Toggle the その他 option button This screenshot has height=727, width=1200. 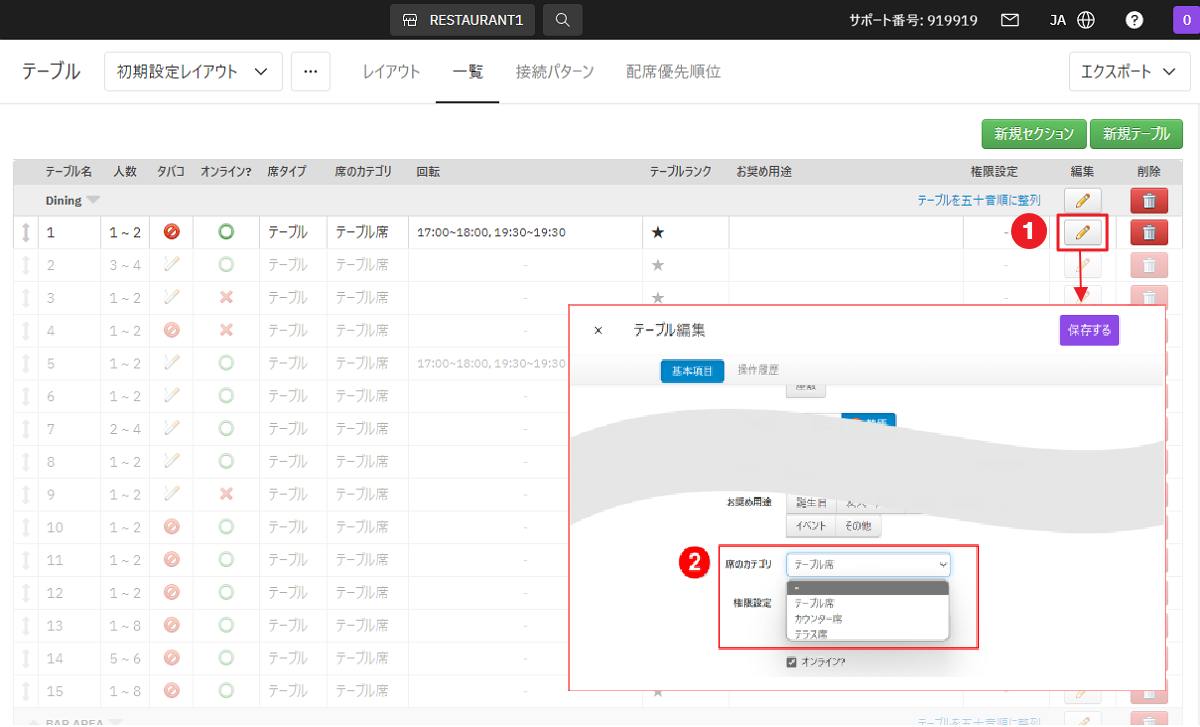point(859,526)
